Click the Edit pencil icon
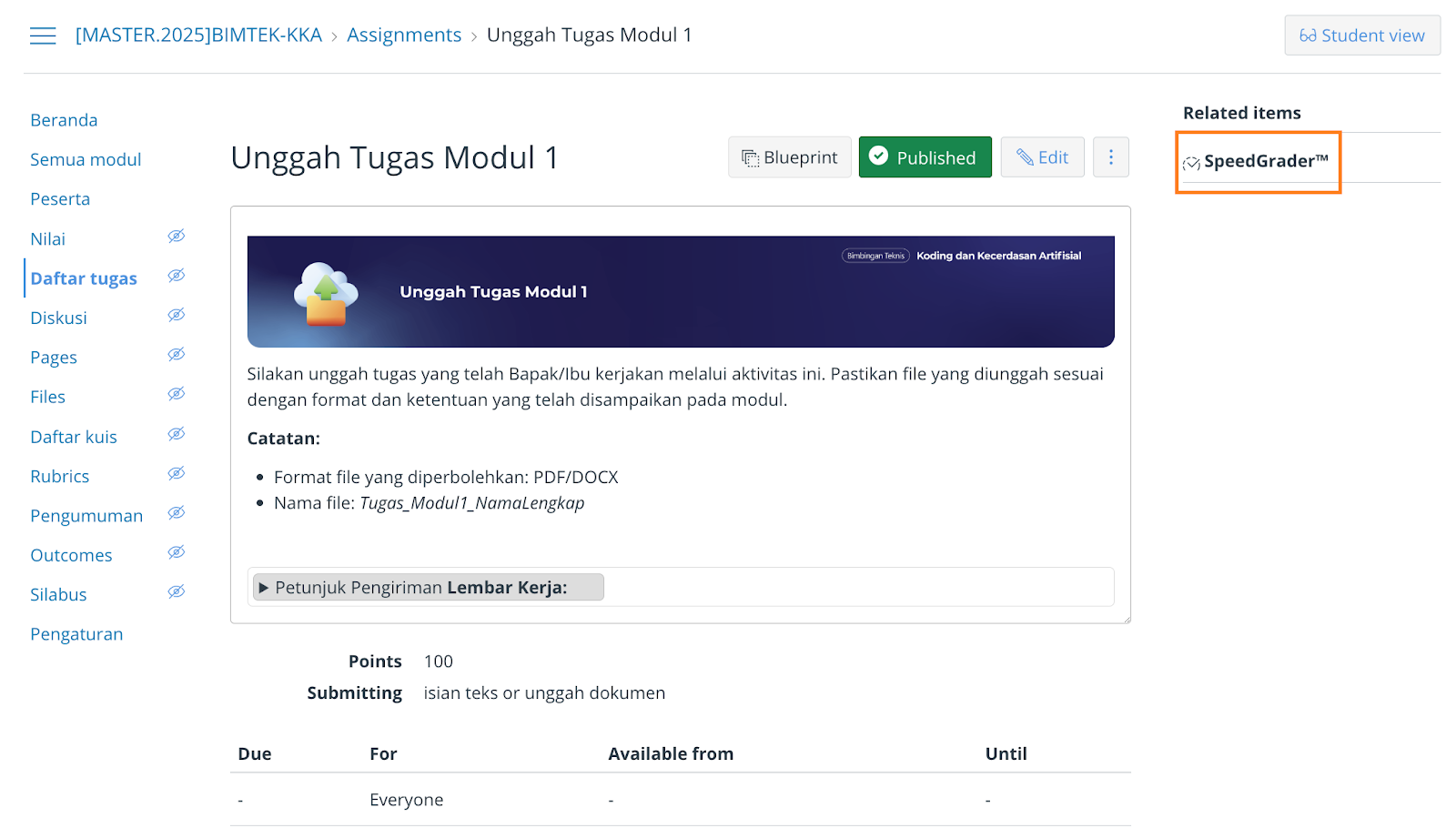Image resolution: width=1456 pixels, height=828 pixels. point(1026,157)
